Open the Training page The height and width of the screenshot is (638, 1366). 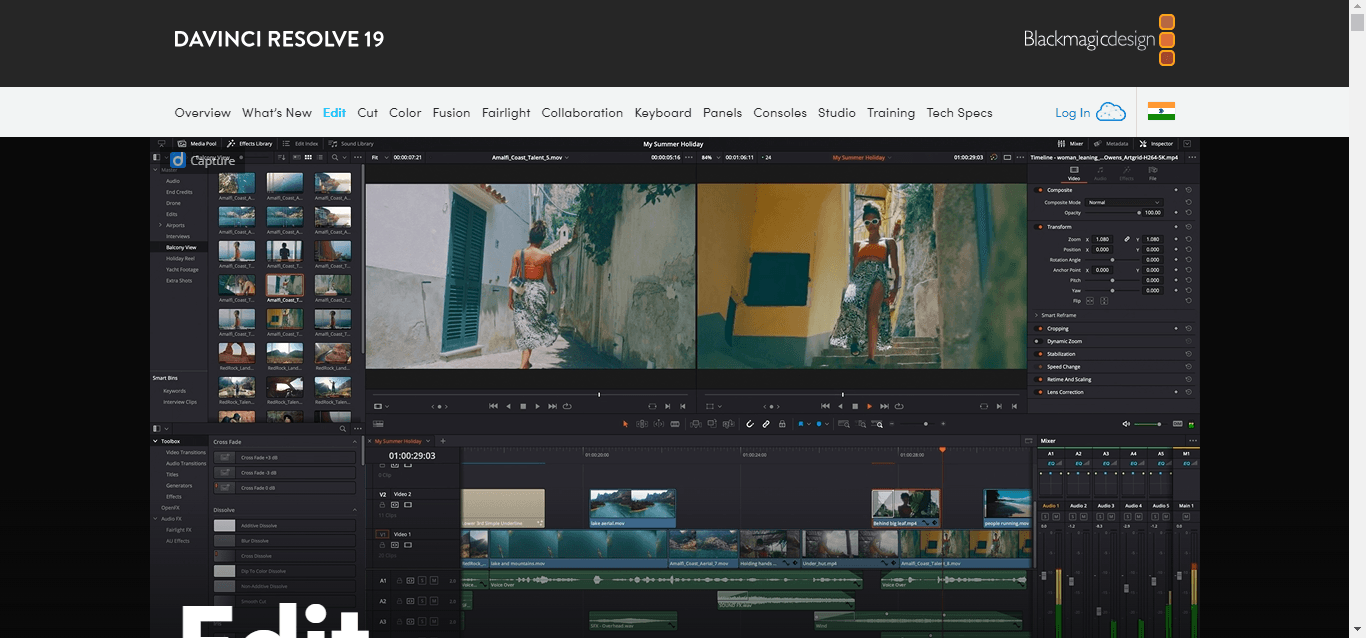tap(891, 113)
